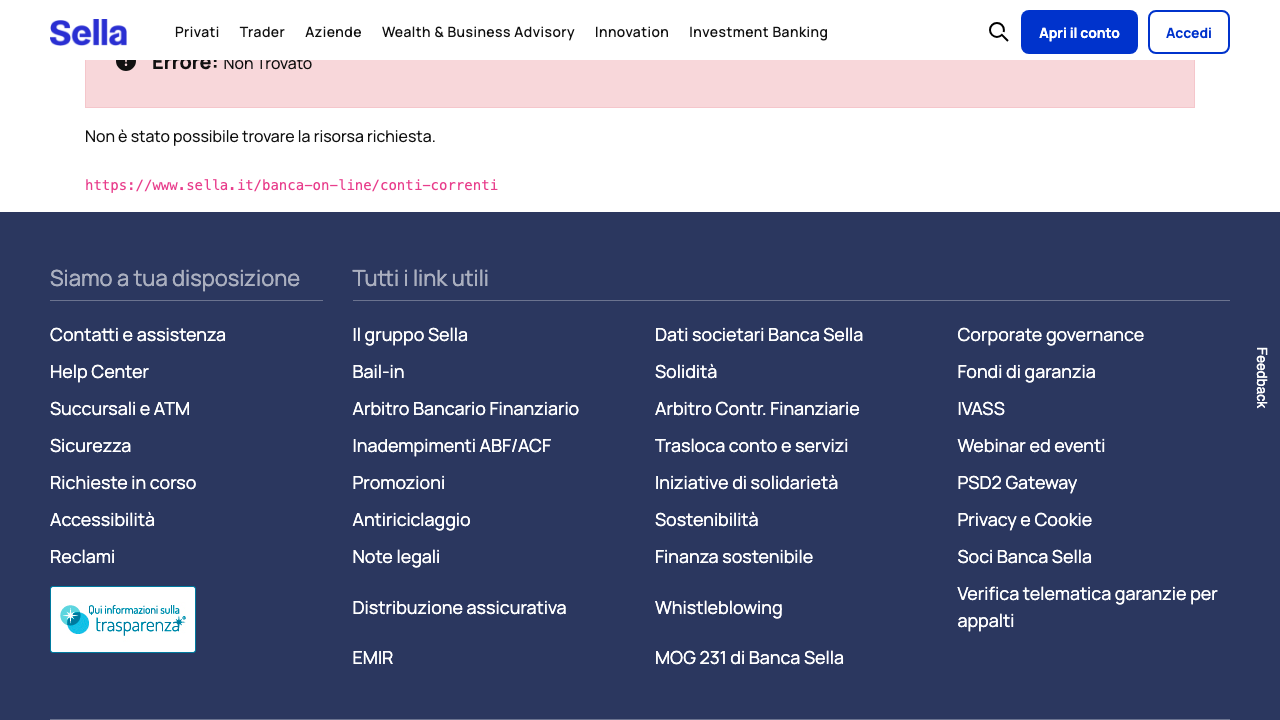
Task: Open Dati societari Banca Sella link
Action: coord(759,334)
